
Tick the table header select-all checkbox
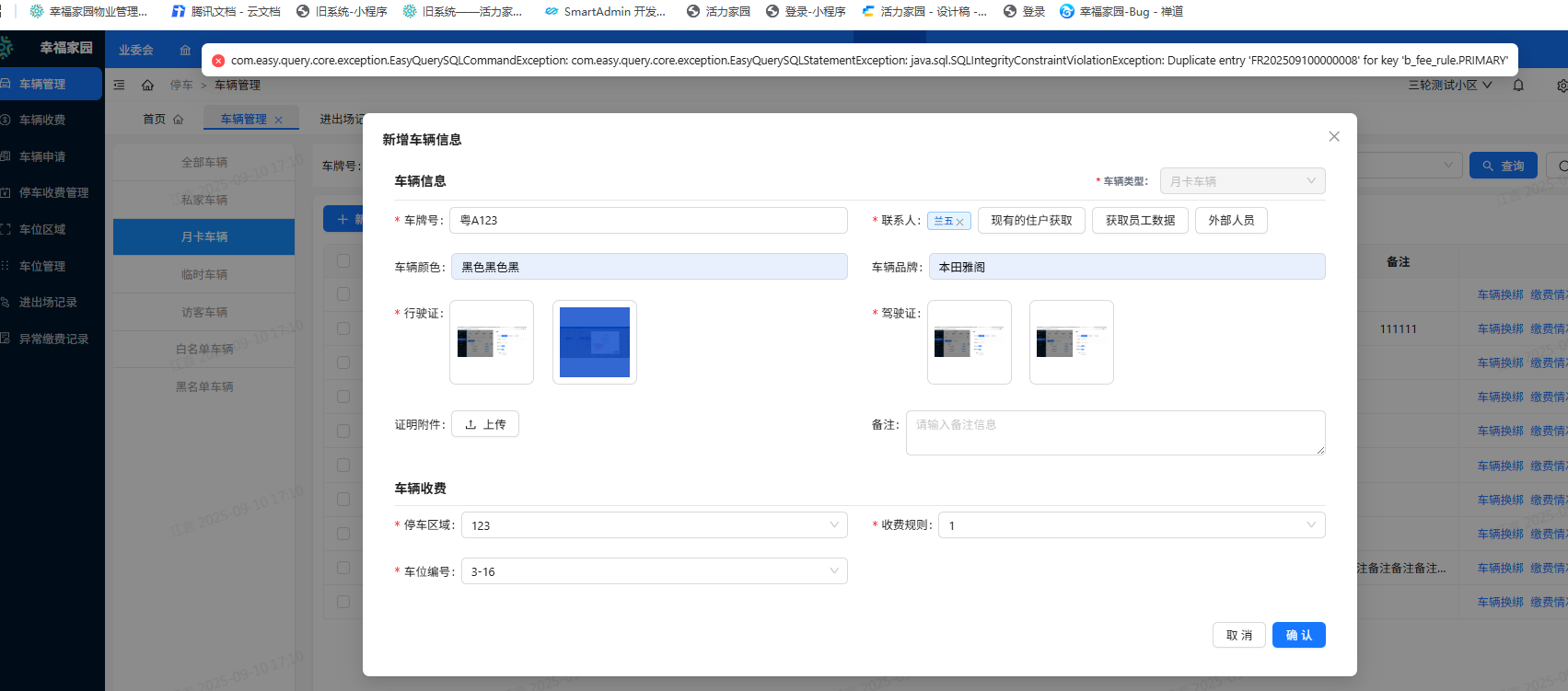point(343,261)
